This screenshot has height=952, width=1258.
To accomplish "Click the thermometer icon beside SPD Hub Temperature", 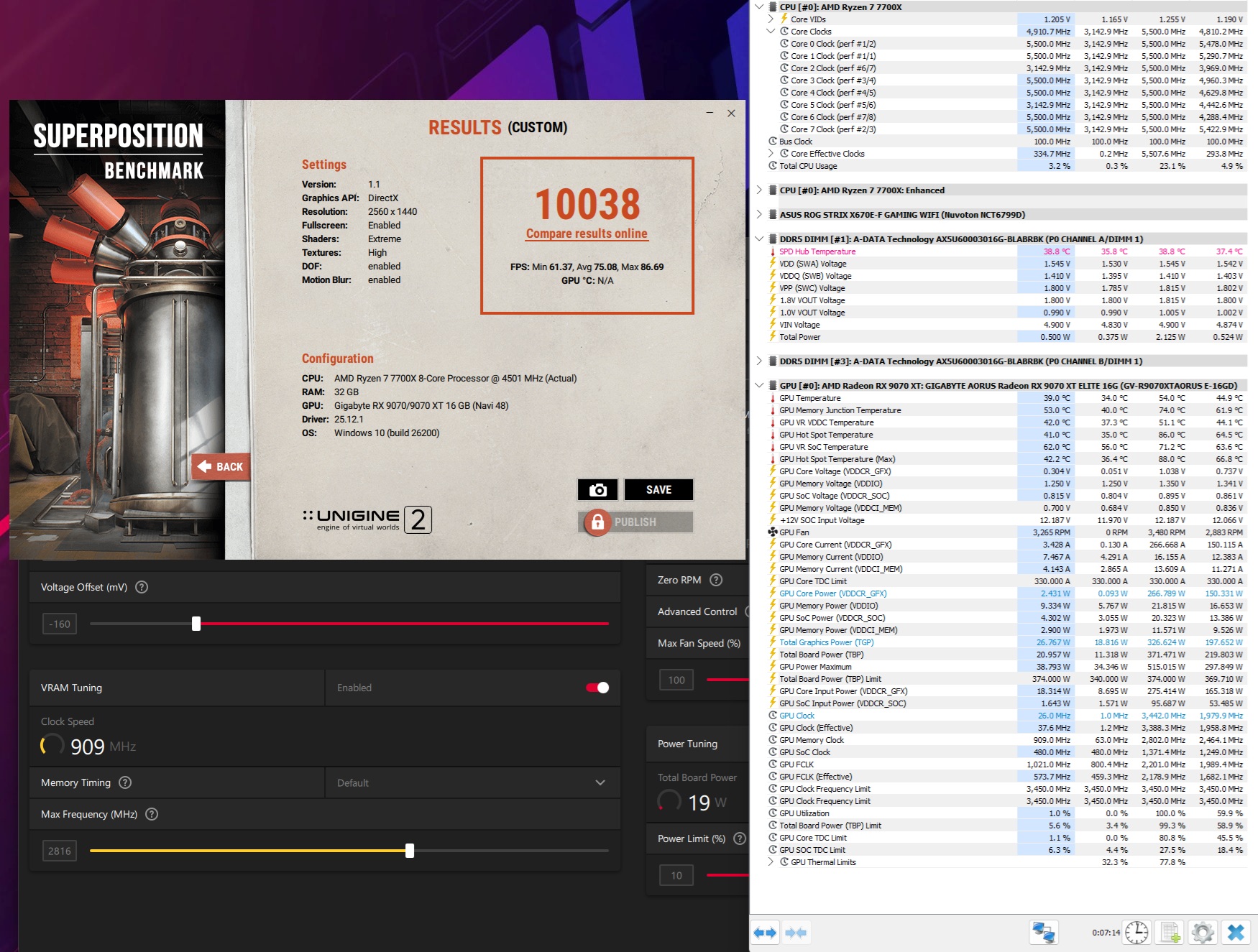I will coord(773,251).
